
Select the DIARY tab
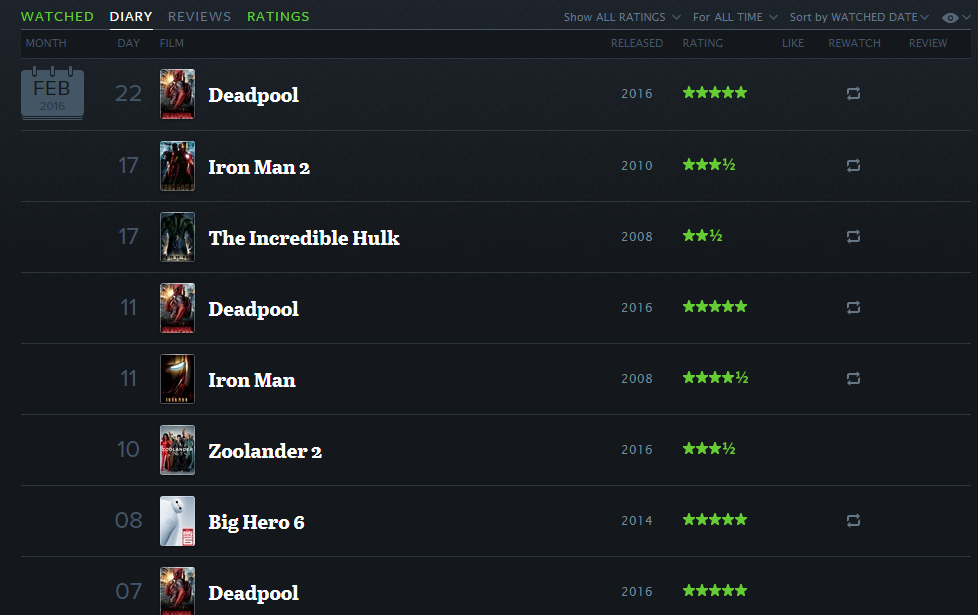click(131, 17)
